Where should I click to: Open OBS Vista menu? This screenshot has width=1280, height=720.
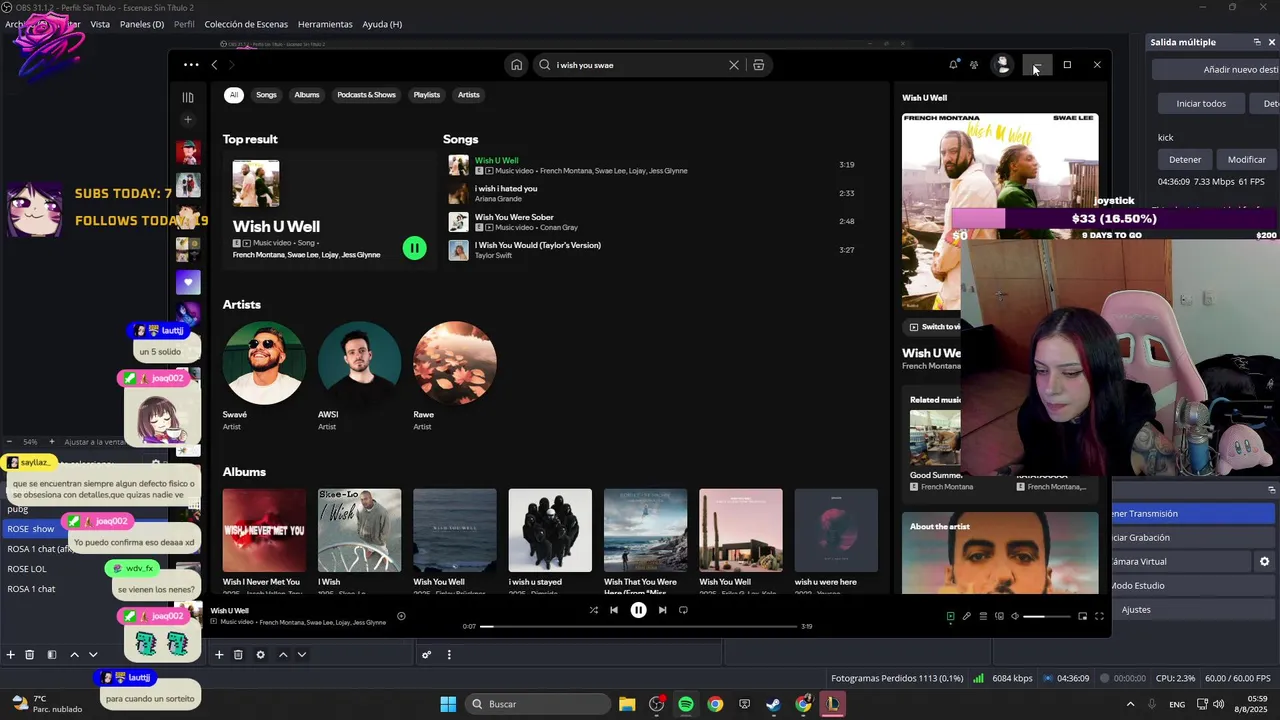[100, 24]
